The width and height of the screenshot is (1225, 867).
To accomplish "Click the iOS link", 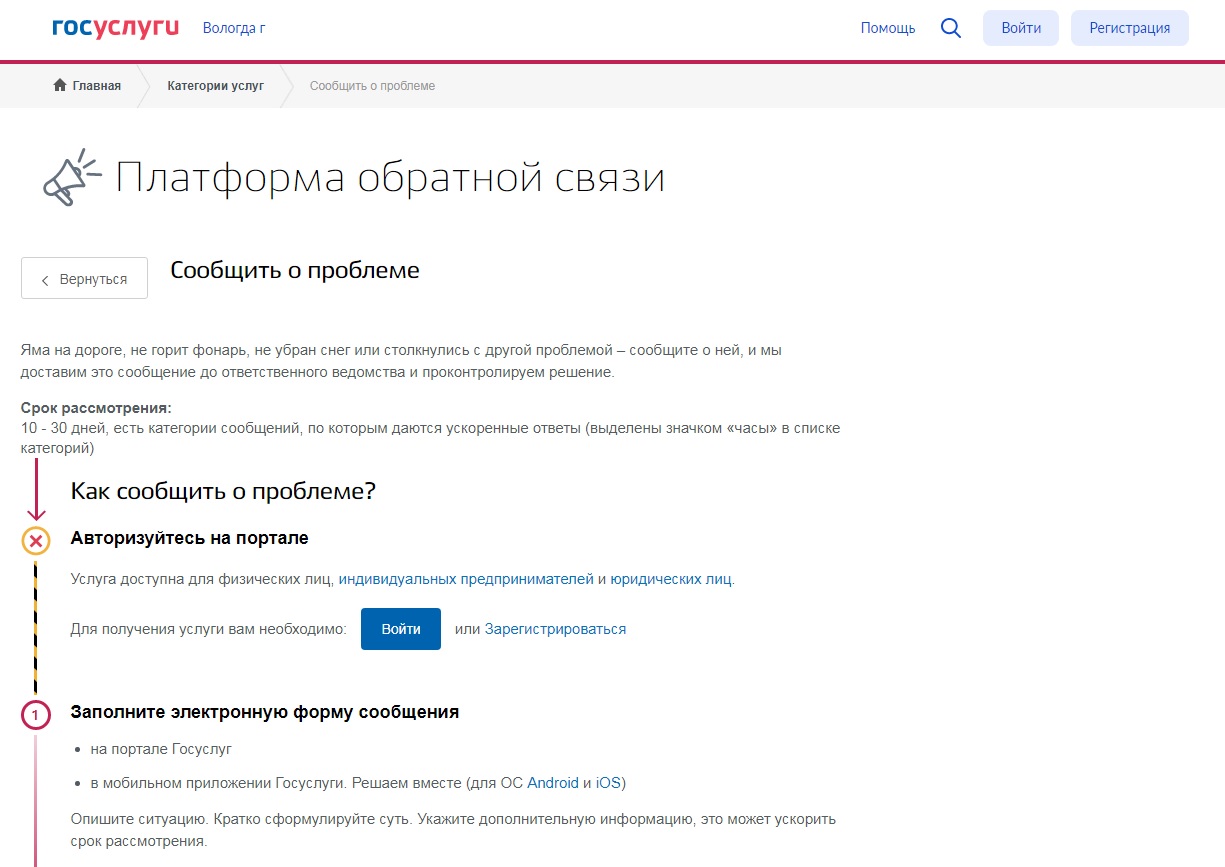I will 606,783.
